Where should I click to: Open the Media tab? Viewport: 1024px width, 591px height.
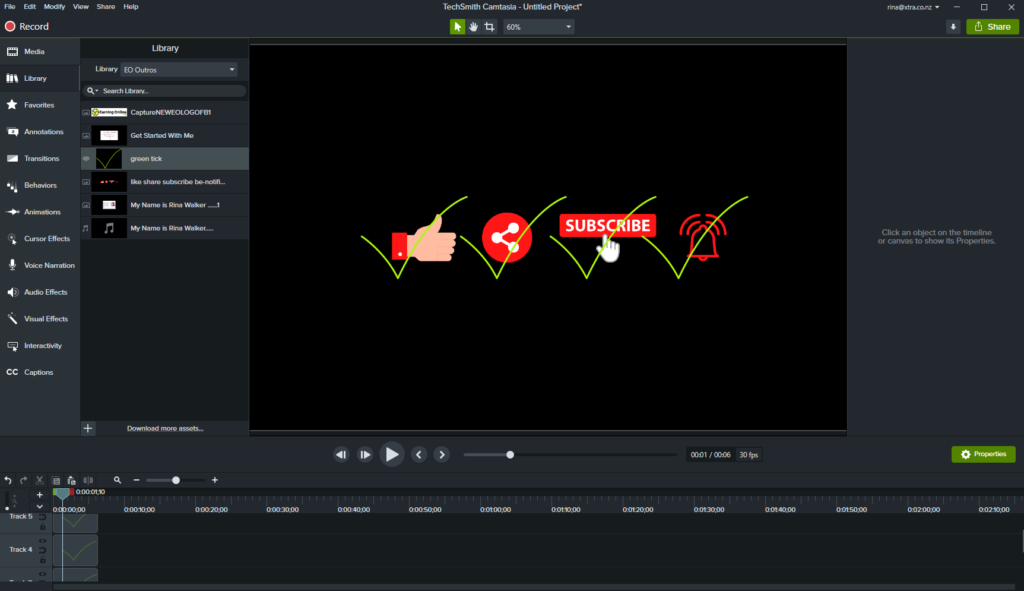[x=39, y=52]
